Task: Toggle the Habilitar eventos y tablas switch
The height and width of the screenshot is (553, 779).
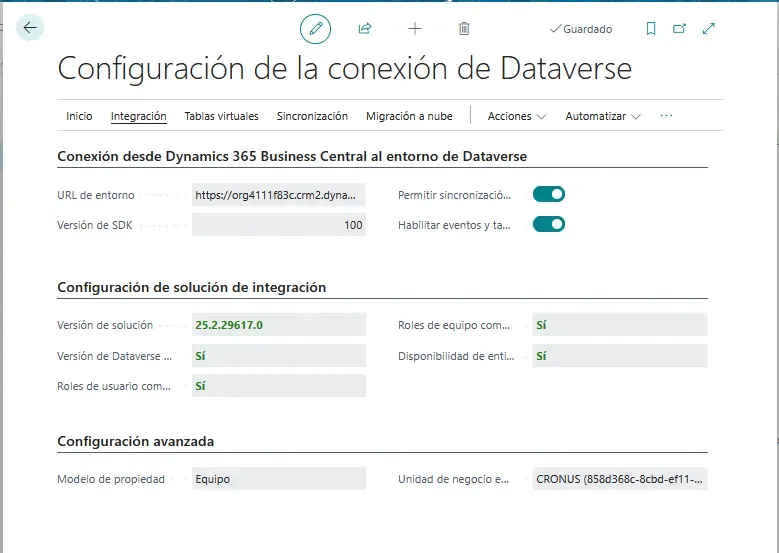Action: 548,225
